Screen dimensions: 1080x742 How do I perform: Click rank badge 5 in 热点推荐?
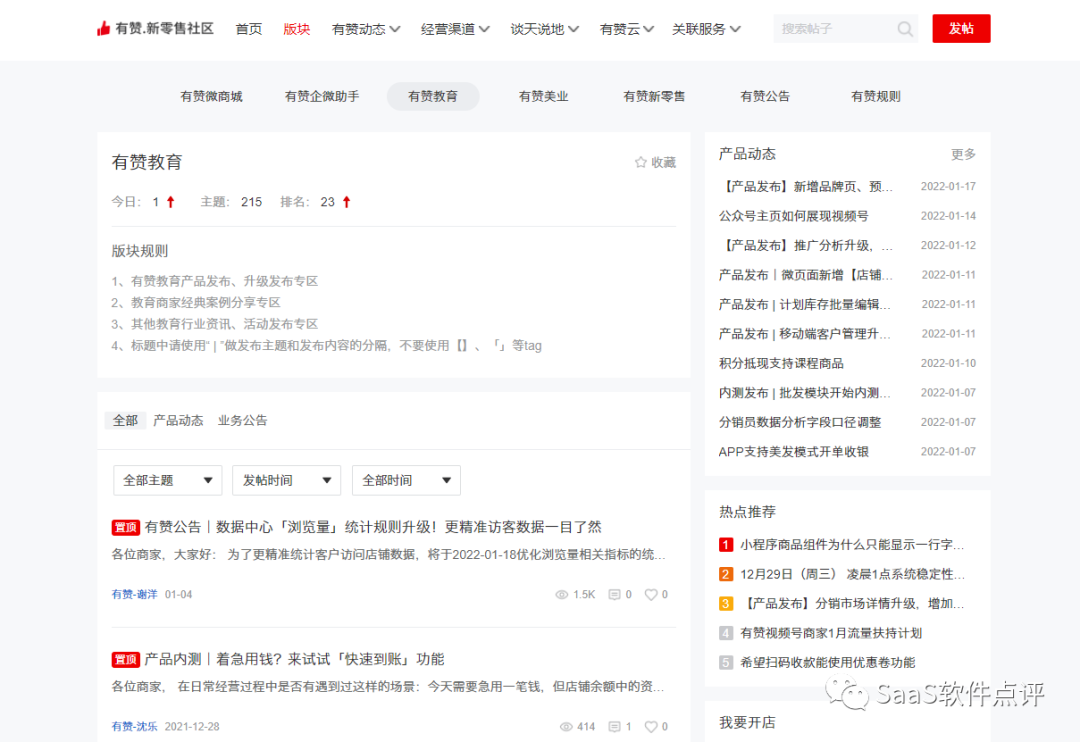tap(726, 663)
